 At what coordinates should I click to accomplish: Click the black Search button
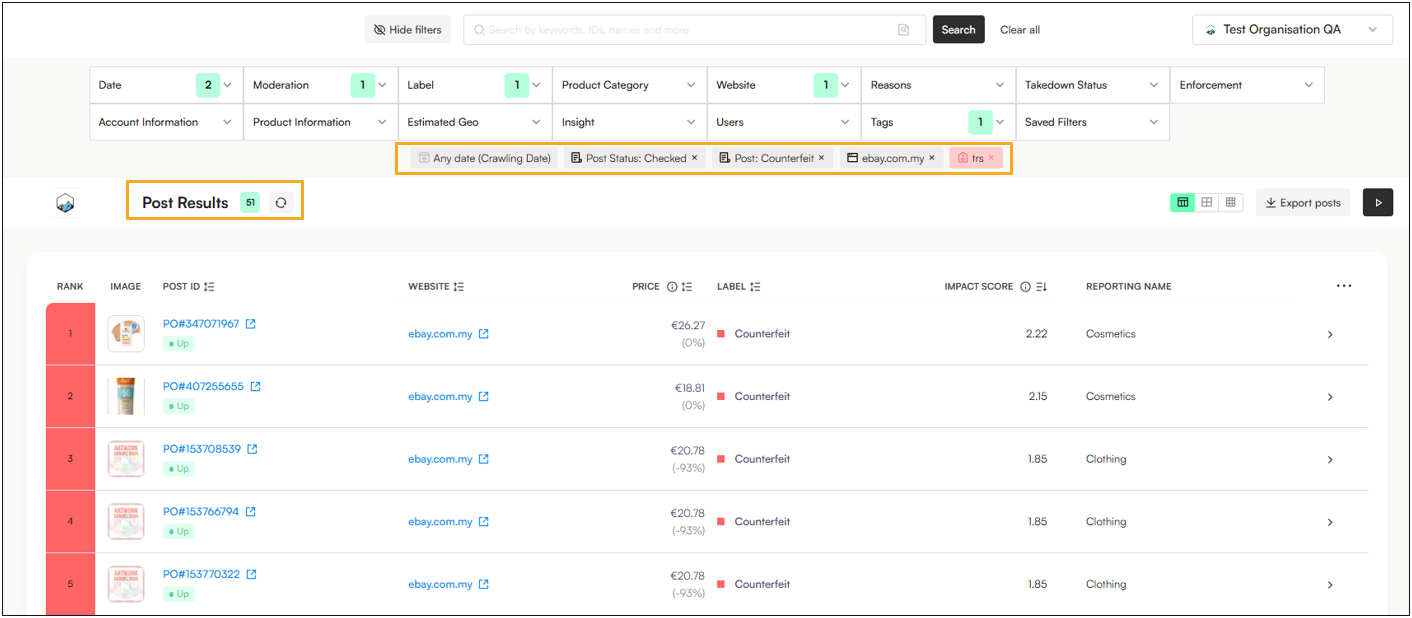[958, 30]
